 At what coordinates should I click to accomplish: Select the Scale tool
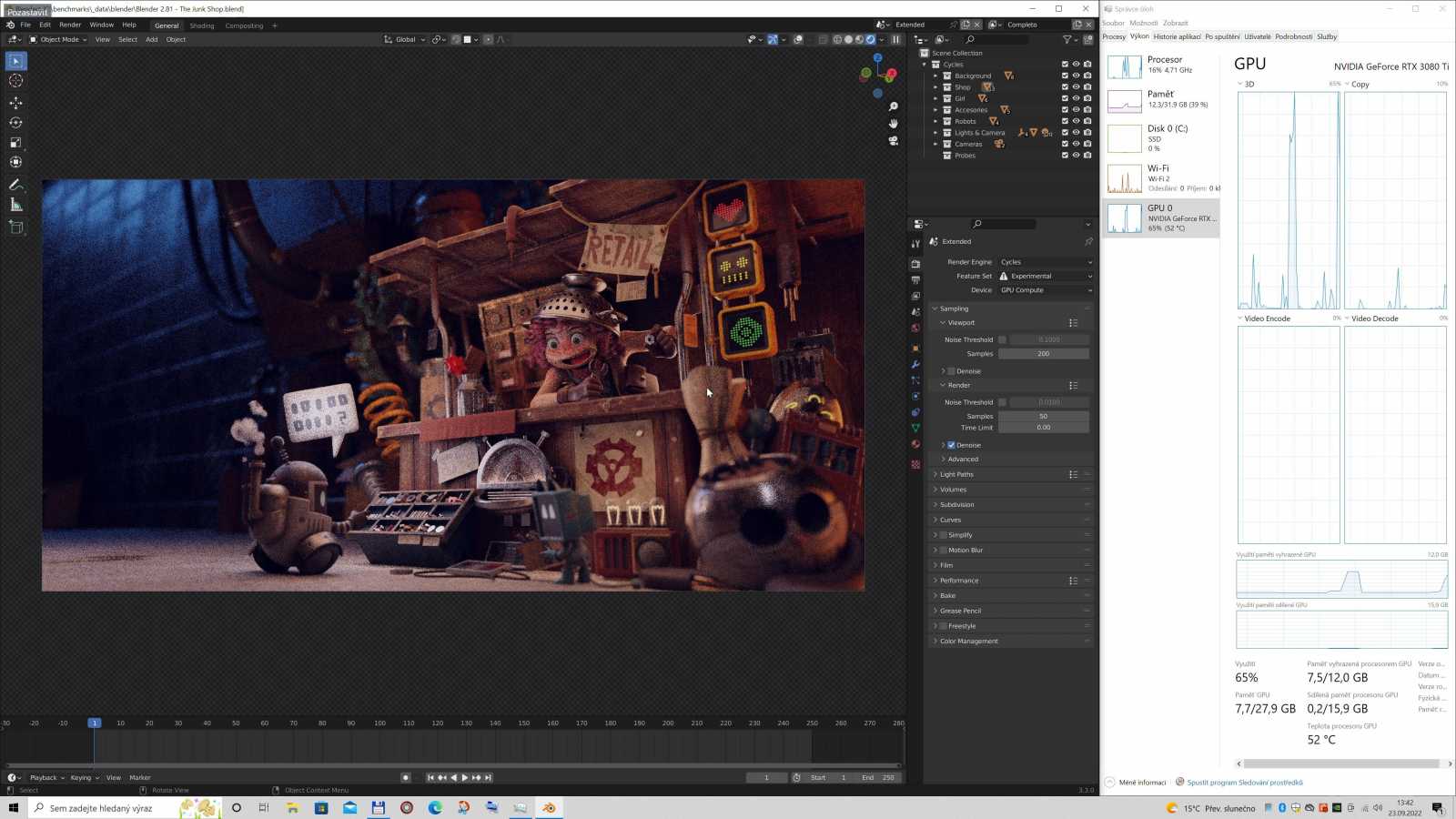tap(16, 143)
